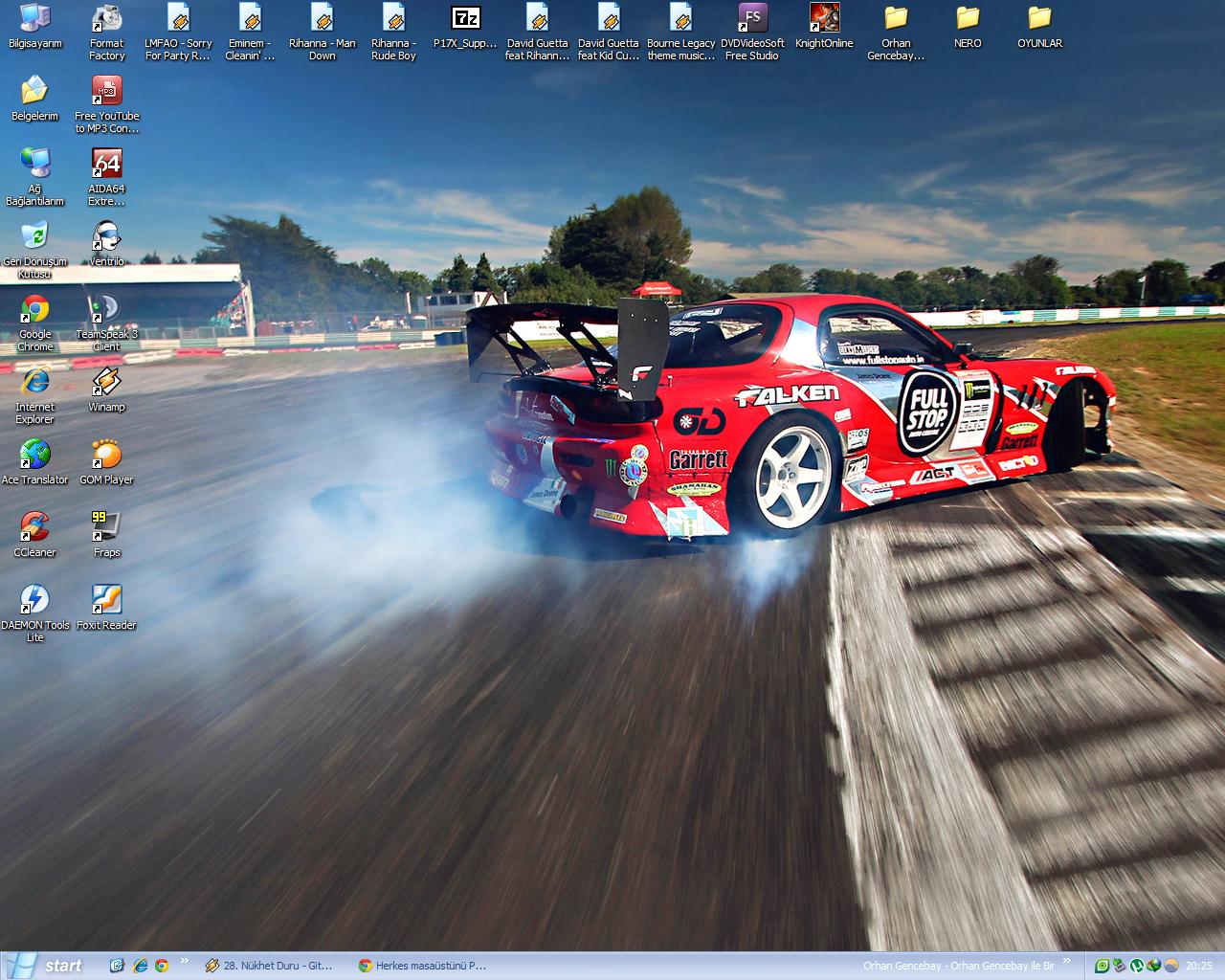Select CCleaner desktop shortcut
This screenshot has height=980, width=1225.
coord(35,536)
